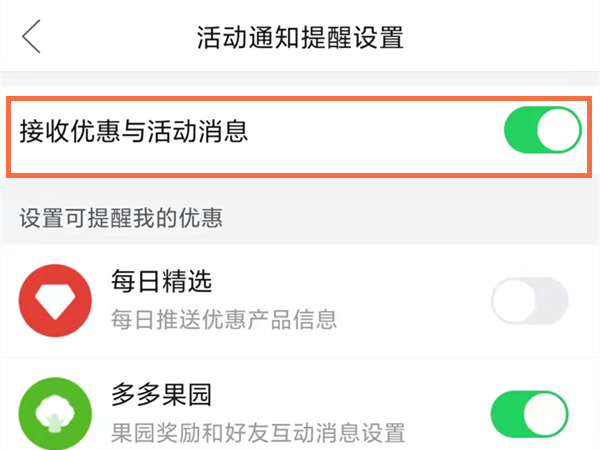
Task: Click the gray strip below the header bar
Action: [300, 83]
